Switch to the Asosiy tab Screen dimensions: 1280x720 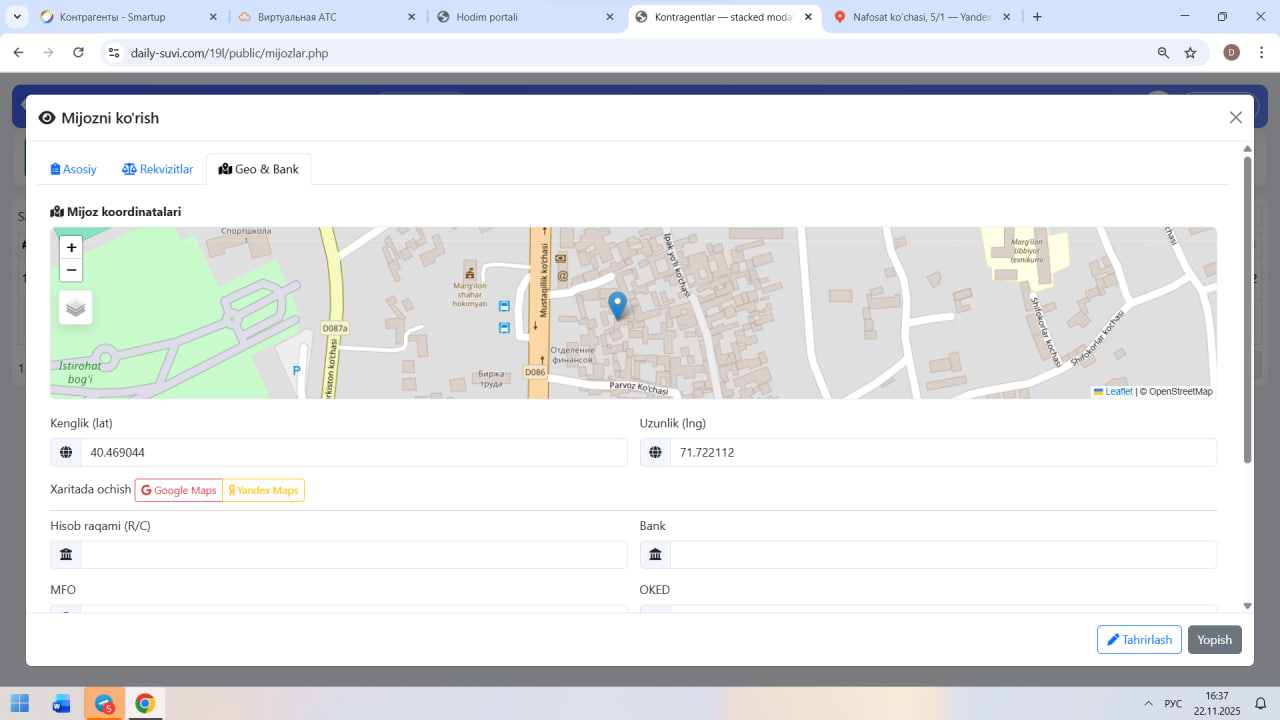pyautogui.click(x=74, y=169)
